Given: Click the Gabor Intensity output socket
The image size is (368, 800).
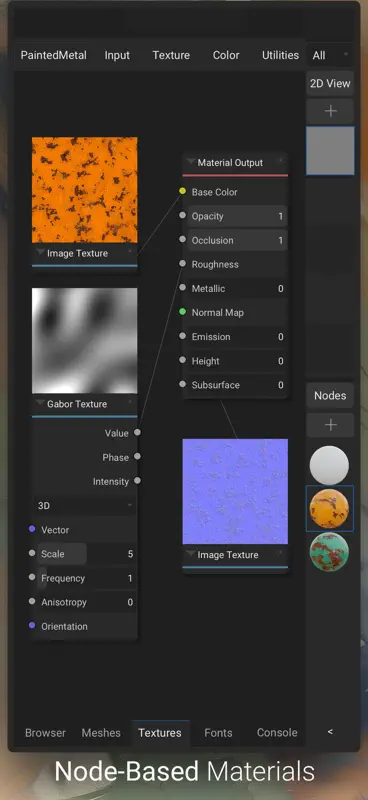Looking at the screenshot, I should pos(137,481).
